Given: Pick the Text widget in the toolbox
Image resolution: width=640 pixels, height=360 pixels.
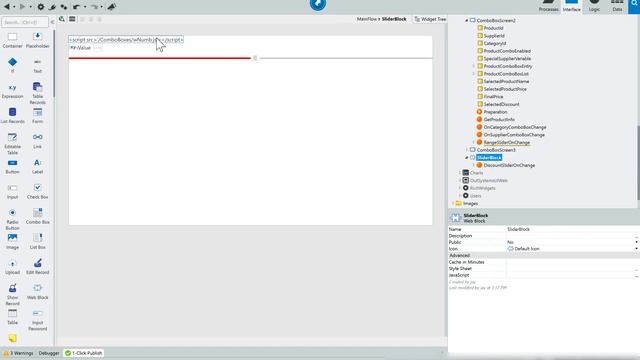Looking at the screenshot, I should click(x=38, y=65).
